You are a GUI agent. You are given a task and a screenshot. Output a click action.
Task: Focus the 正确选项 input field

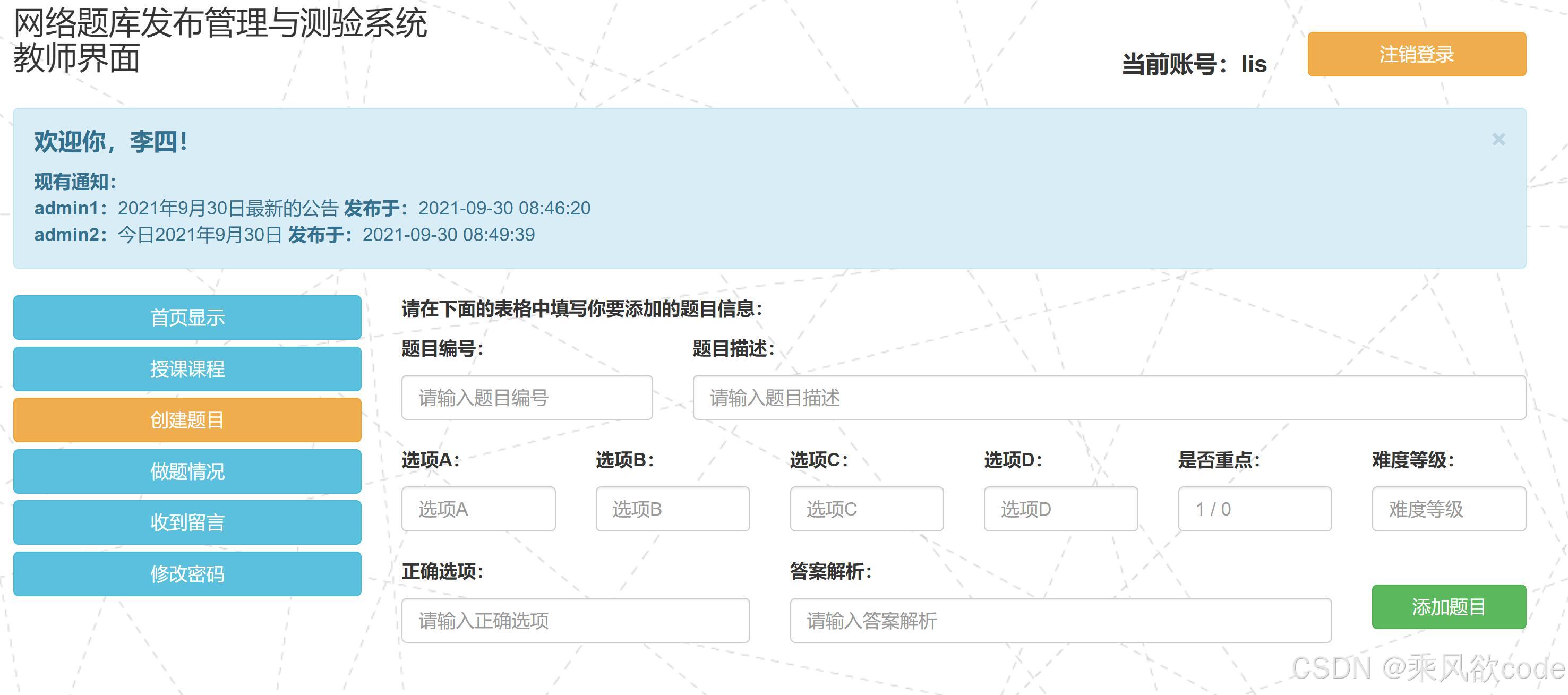[x=575, y=620]
